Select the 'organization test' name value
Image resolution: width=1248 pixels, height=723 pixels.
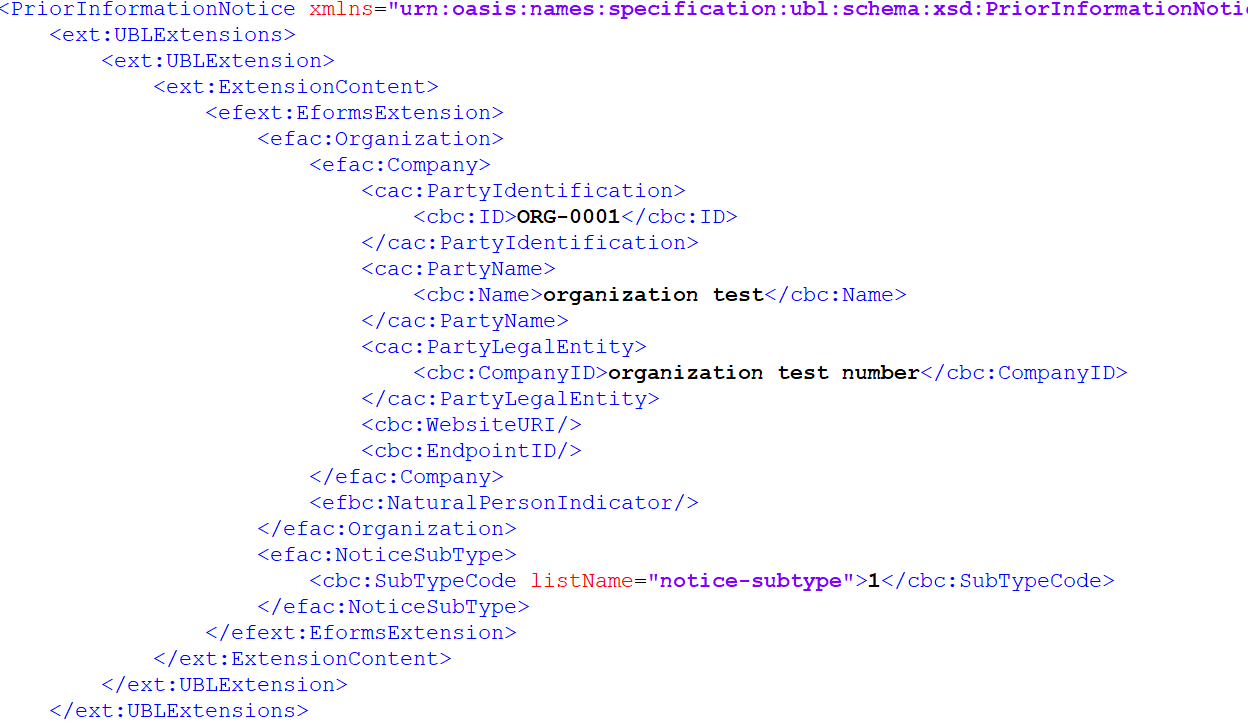coord(653,295)
